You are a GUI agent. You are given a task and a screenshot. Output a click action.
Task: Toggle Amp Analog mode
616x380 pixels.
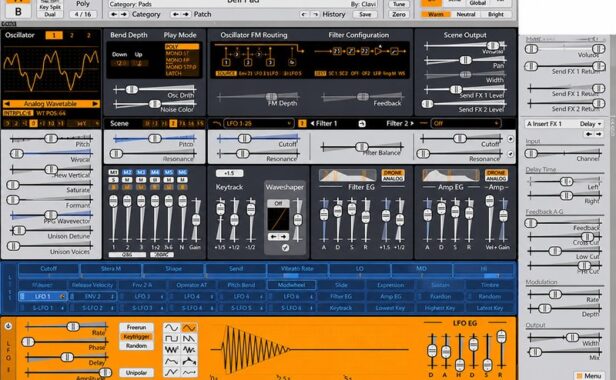tap(497, 179)
